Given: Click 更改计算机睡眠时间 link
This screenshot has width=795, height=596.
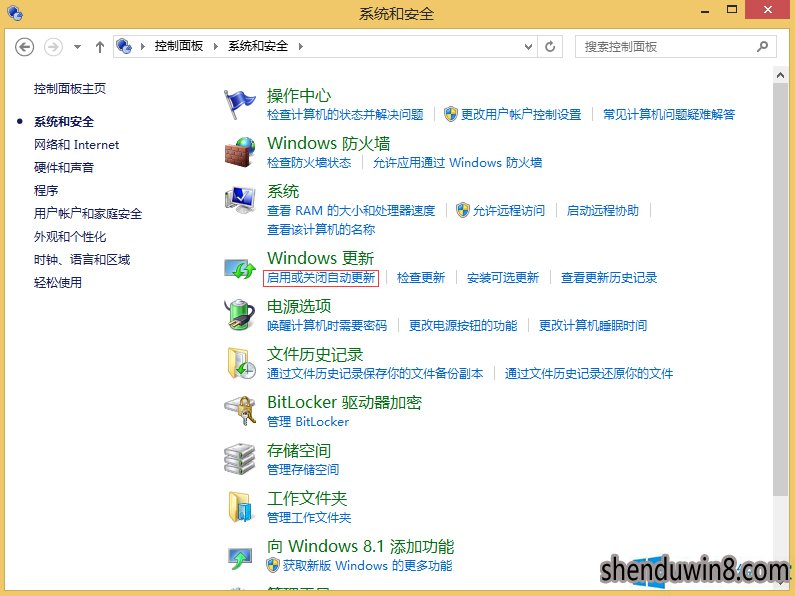Looking at the screenshot, I should (593, 325).
